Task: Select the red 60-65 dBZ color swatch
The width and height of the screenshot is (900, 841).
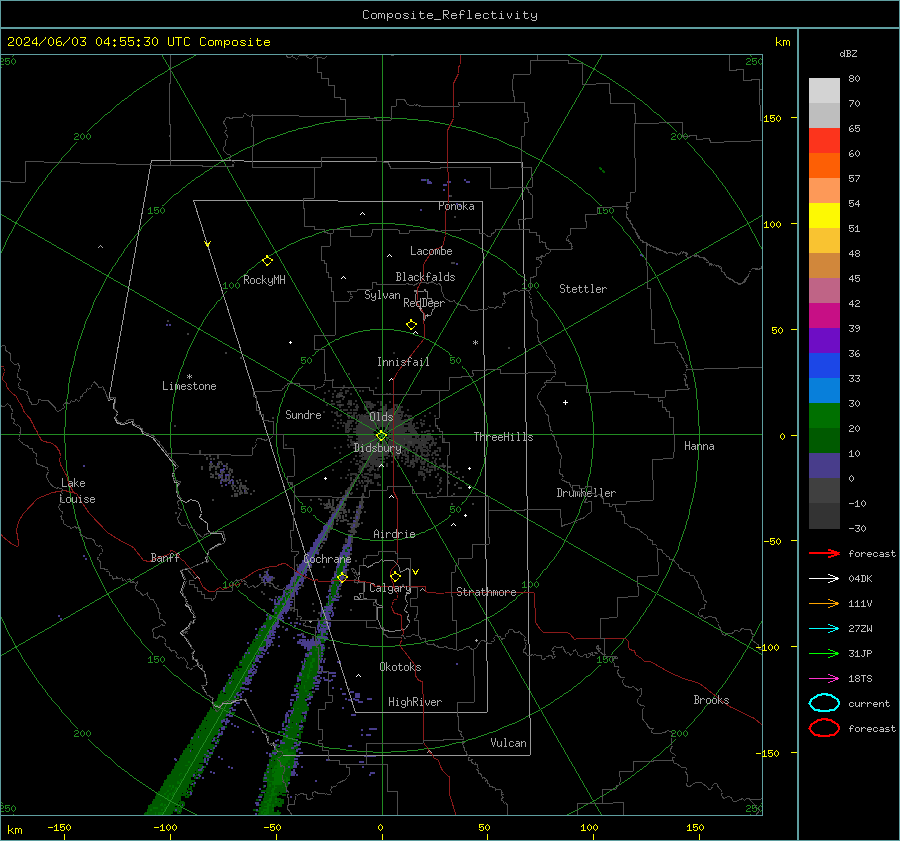Action: coord(824,141)
